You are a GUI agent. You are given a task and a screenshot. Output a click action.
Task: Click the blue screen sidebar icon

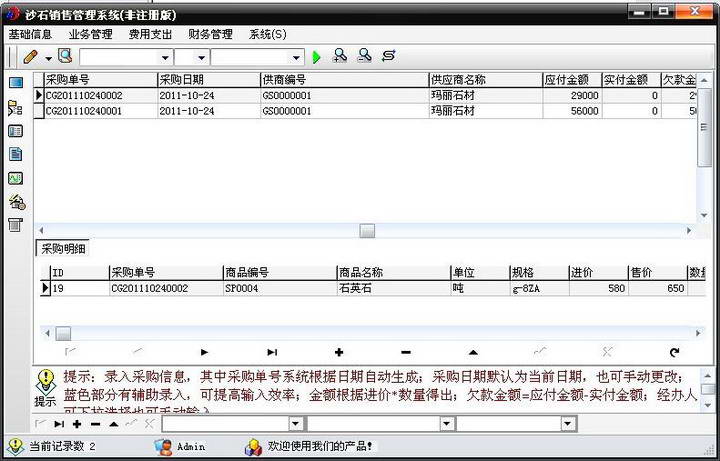[x=16, y=83]
